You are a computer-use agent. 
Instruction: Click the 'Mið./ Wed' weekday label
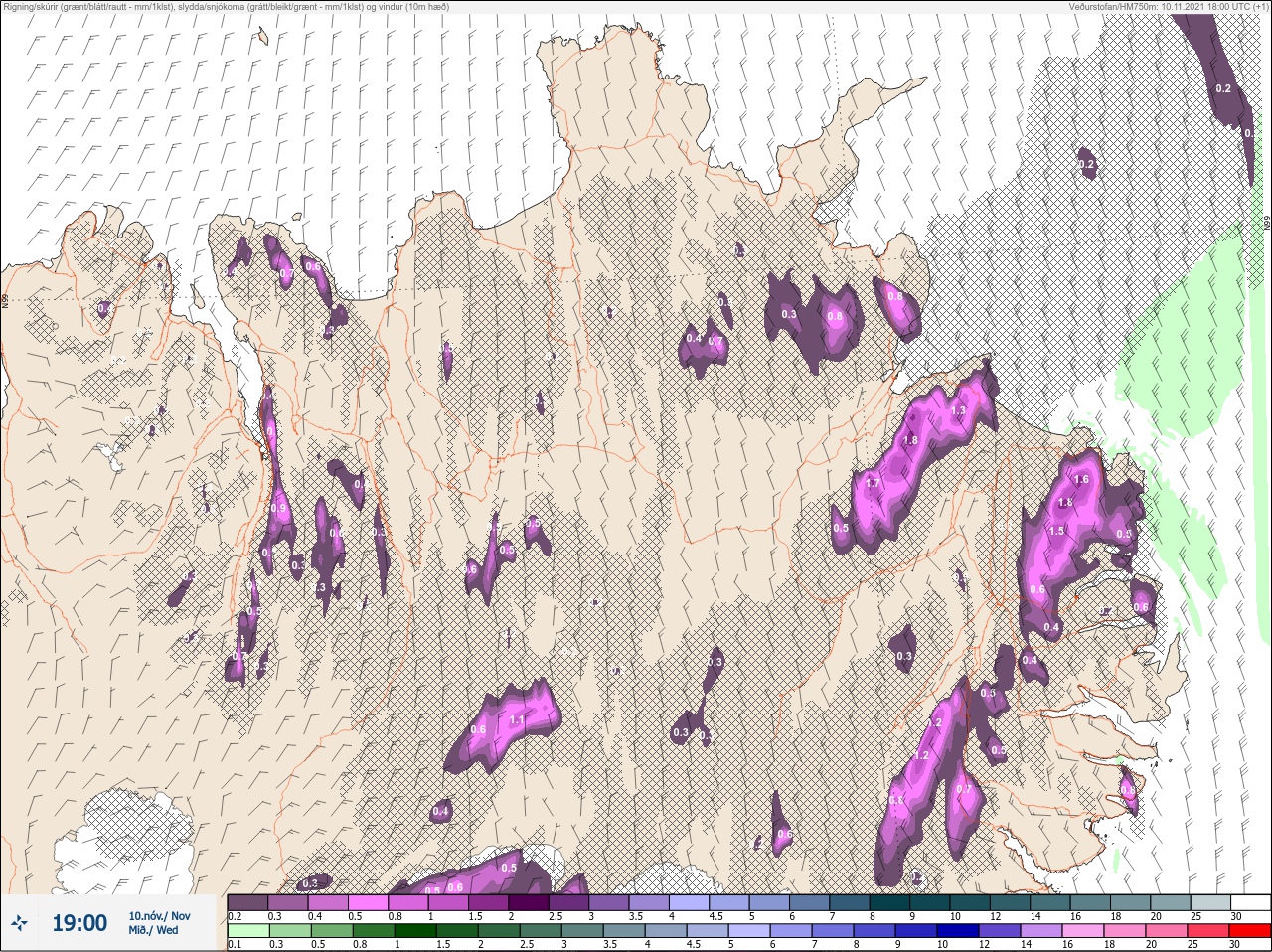pyautogui.click(x=153, y=930)
